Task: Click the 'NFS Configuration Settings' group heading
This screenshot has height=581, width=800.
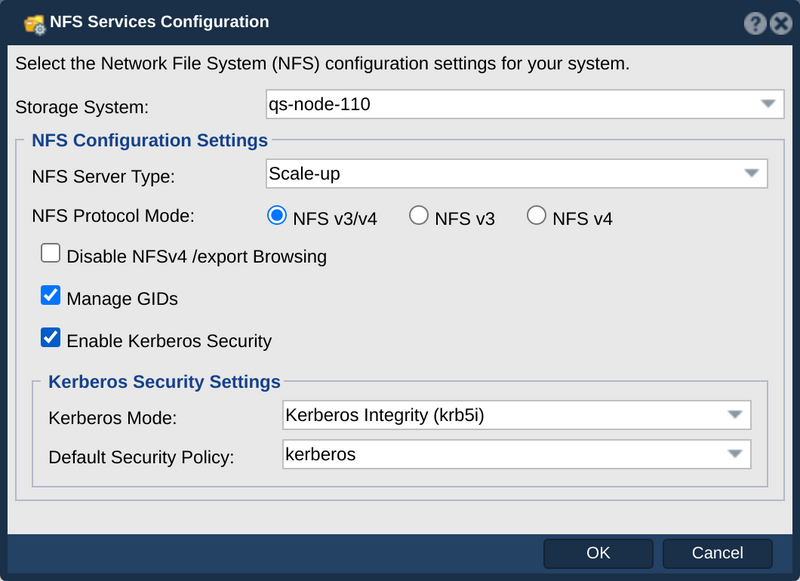Action: coord(149,140)
